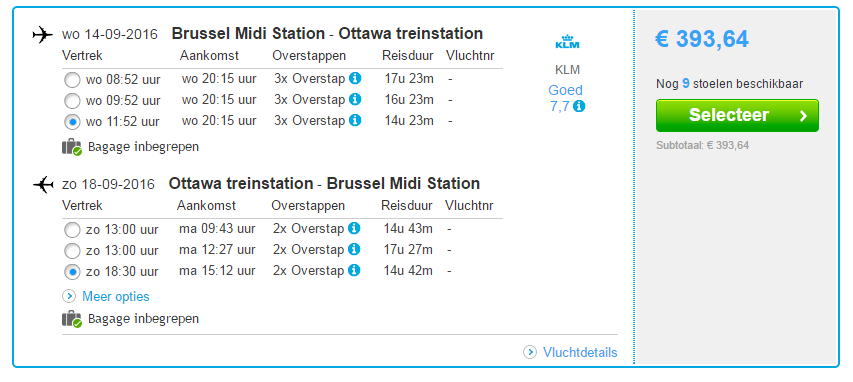Select the wo 09:52 uur departure option
The width and height of the screenshot is (853, 382).
coord(72,101)
